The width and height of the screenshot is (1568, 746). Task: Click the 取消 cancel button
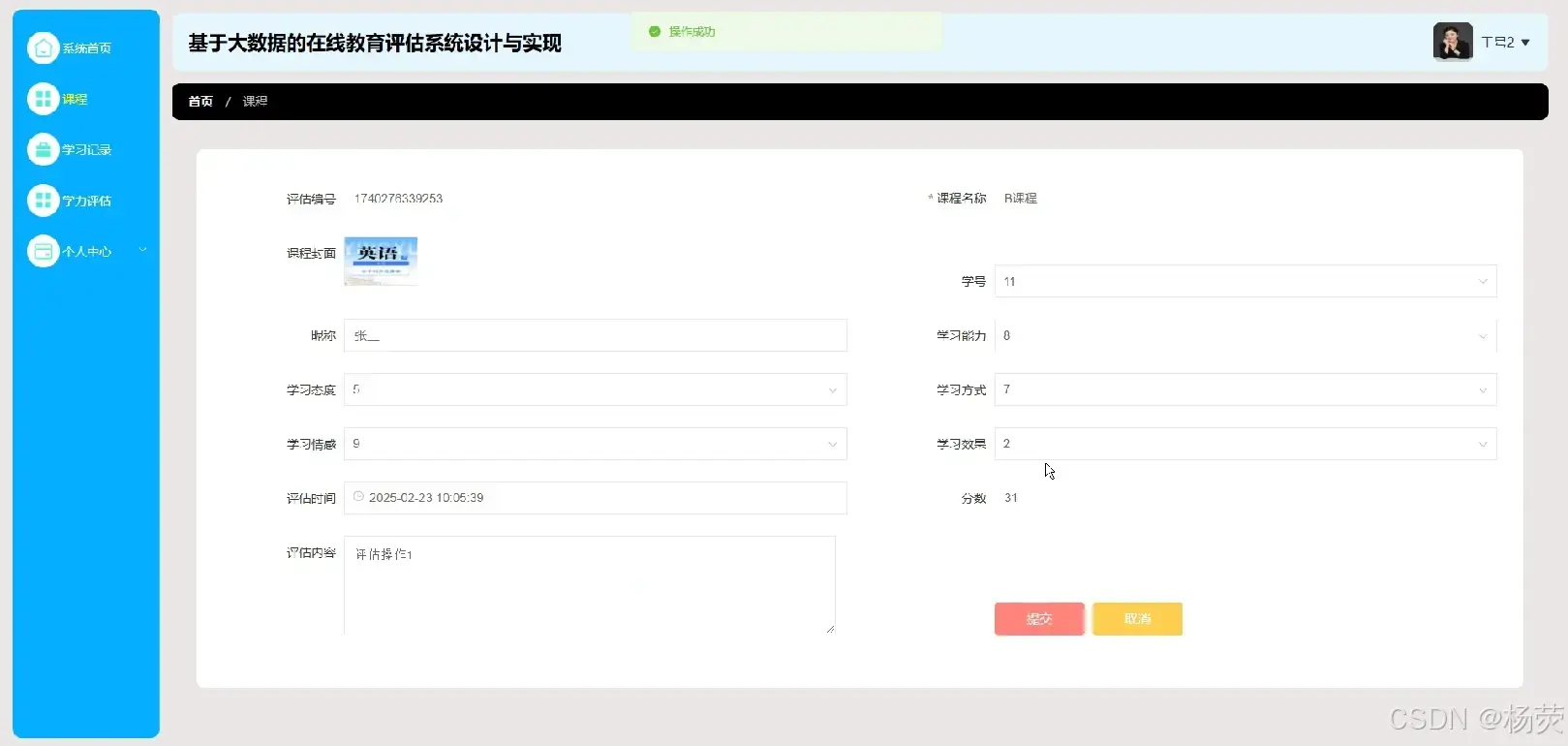pos(1137,619)
